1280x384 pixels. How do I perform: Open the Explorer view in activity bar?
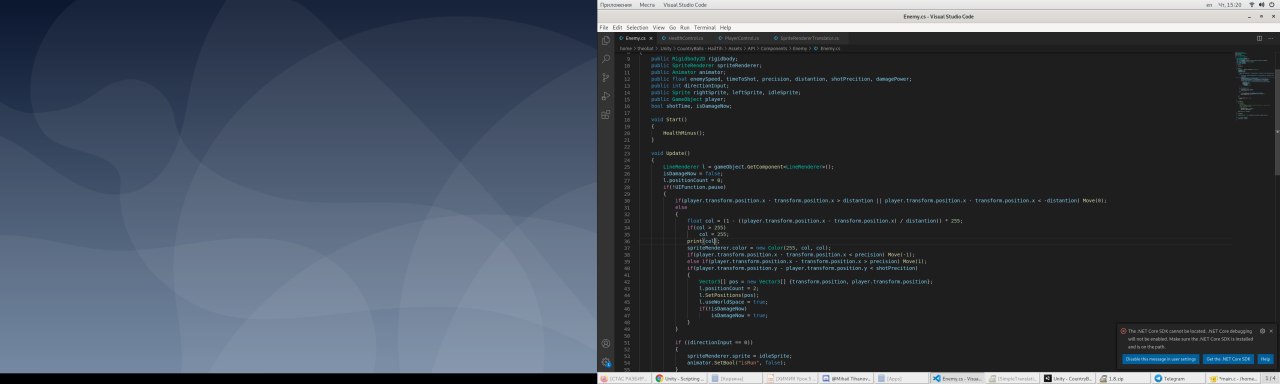click(x=606, y=40)
